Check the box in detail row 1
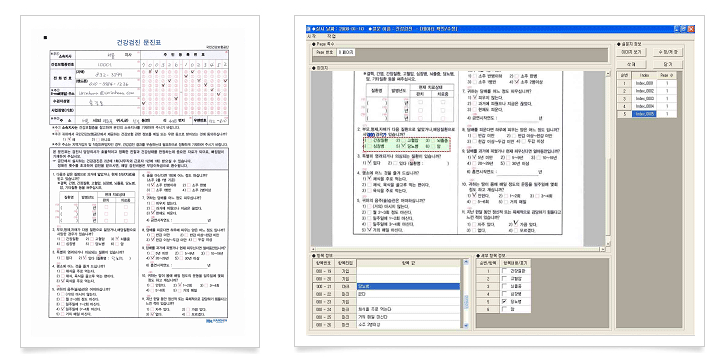The width and height of the screenshot is (727, 362). (x=504, y=271)
